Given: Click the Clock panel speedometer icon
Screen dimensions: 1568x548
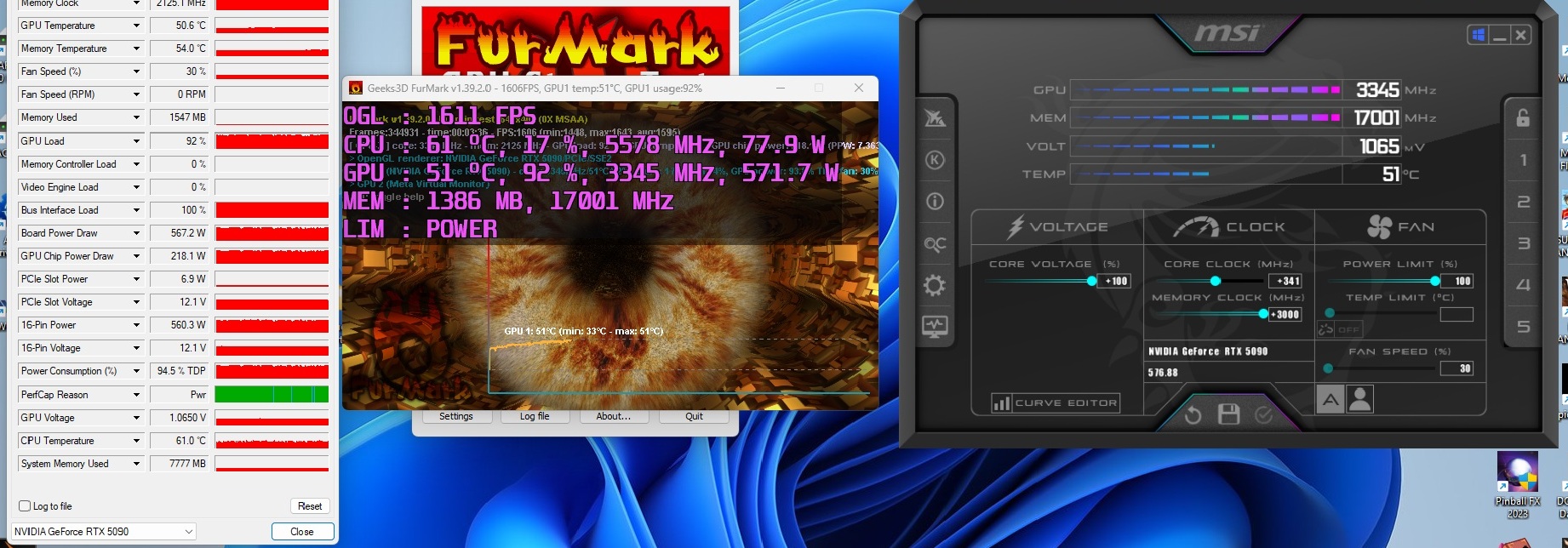Looking at the screenshot, I should click(1196, 227).
